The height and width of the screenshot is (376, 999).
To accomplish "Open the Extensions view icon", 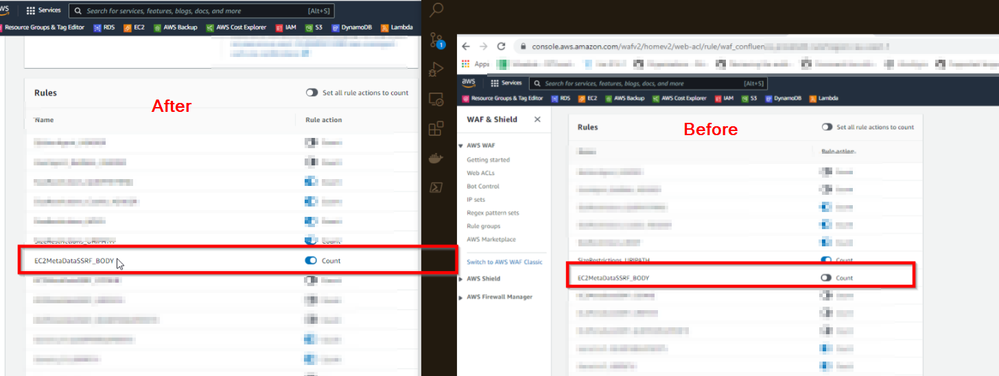I will tap(437, 128).
